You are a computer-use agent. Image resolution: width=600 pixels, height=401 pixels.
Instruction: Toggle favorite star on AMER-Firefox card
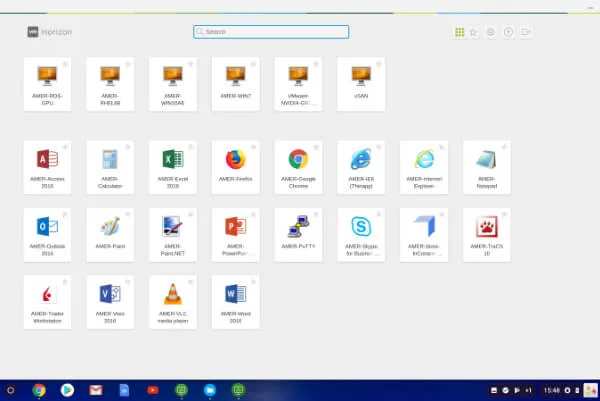tap(253, 147)
